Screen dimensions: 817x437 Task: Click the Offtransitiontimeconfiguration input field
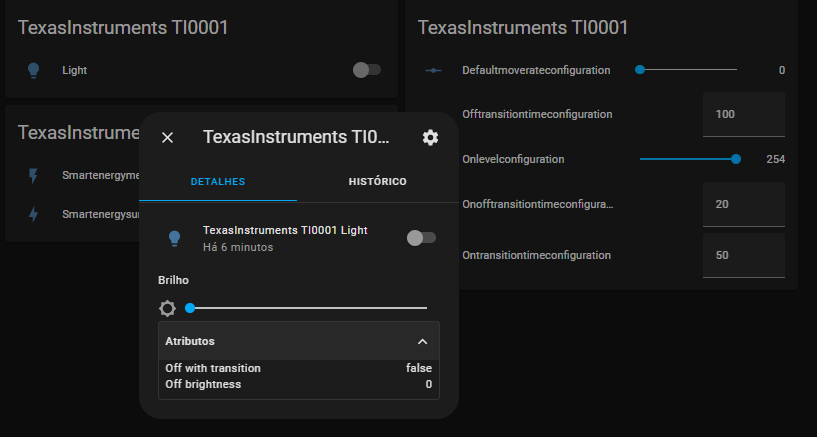[744, 114]
